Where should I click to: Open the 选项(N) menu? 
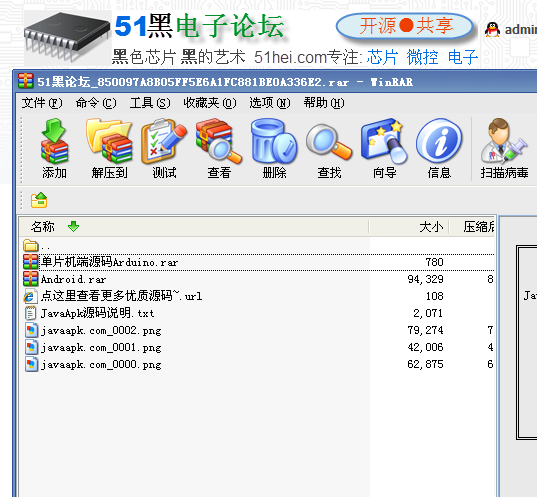point(270,103)
